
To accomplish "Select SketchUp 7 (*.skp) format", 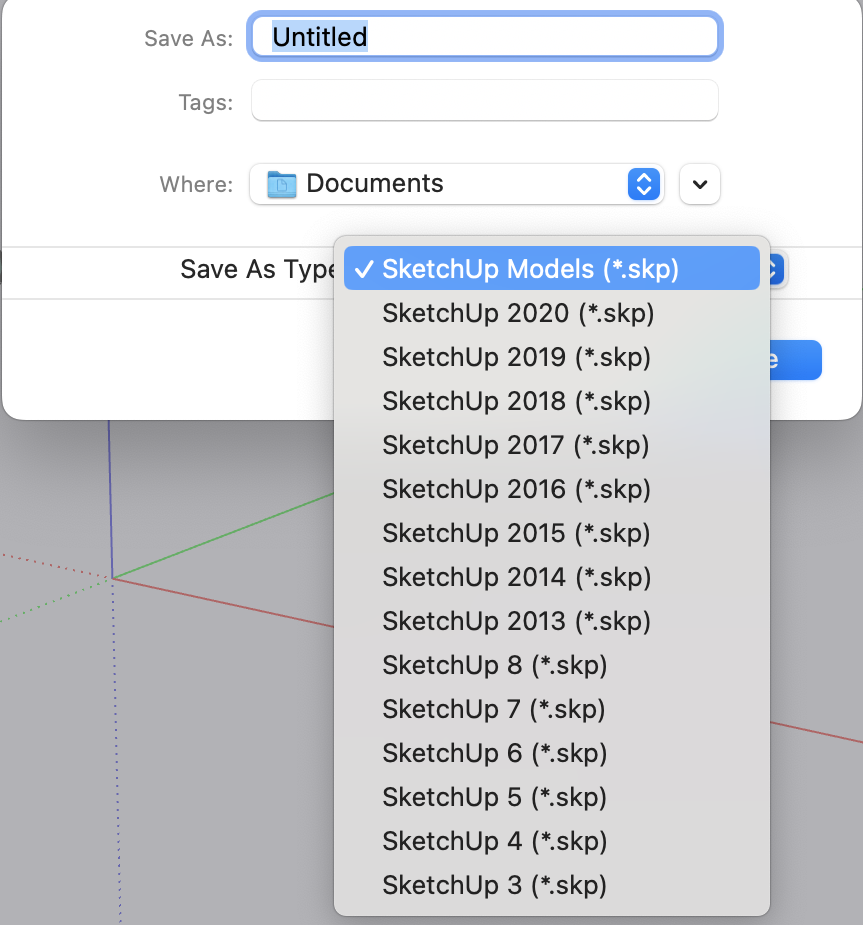I will point(494,709).
